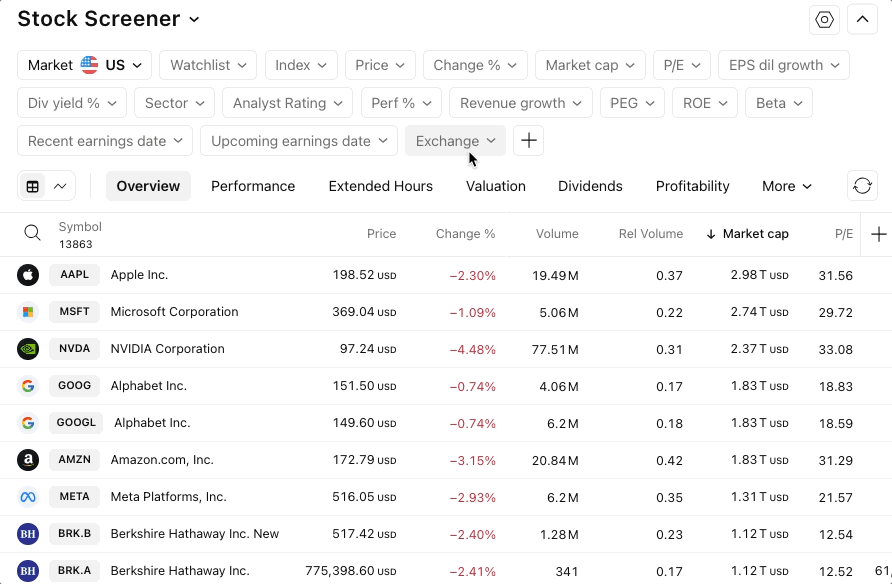
Task: Sort by Change % column header
Action: click(465, 234)
